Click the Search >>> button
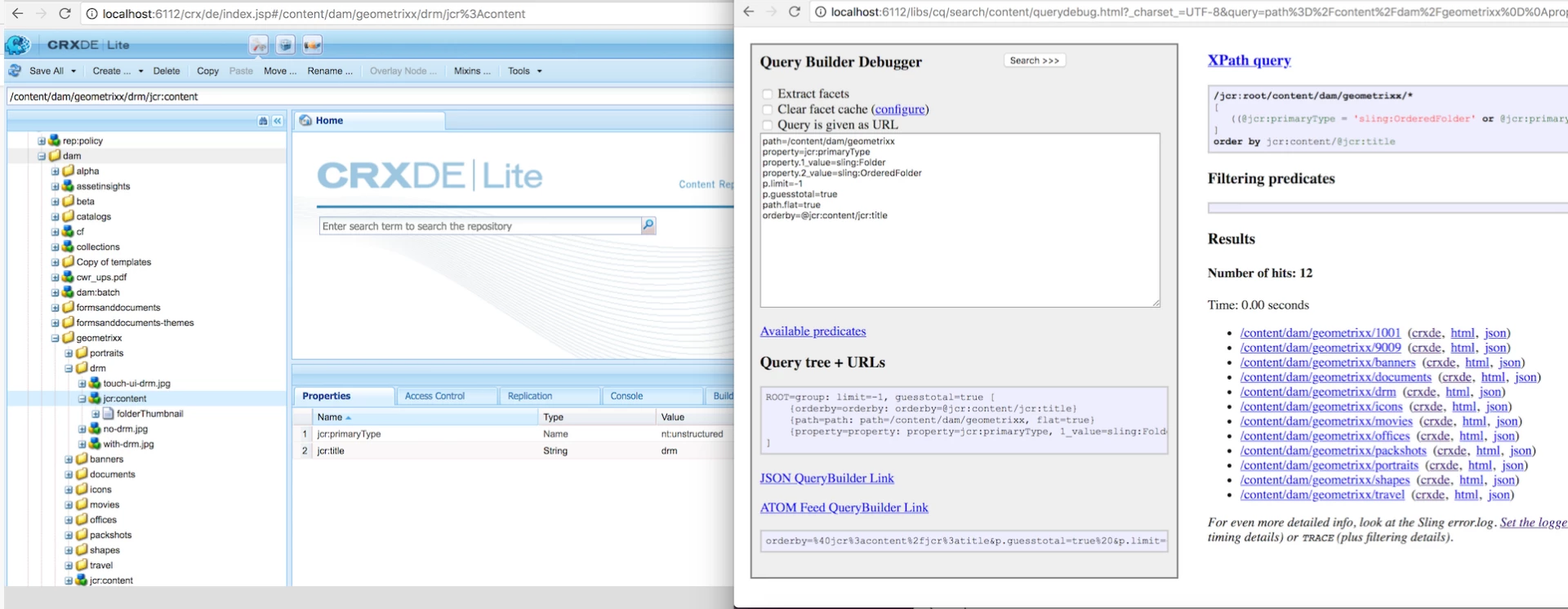The image size is (1568, 609). [x=1034, y=60]
